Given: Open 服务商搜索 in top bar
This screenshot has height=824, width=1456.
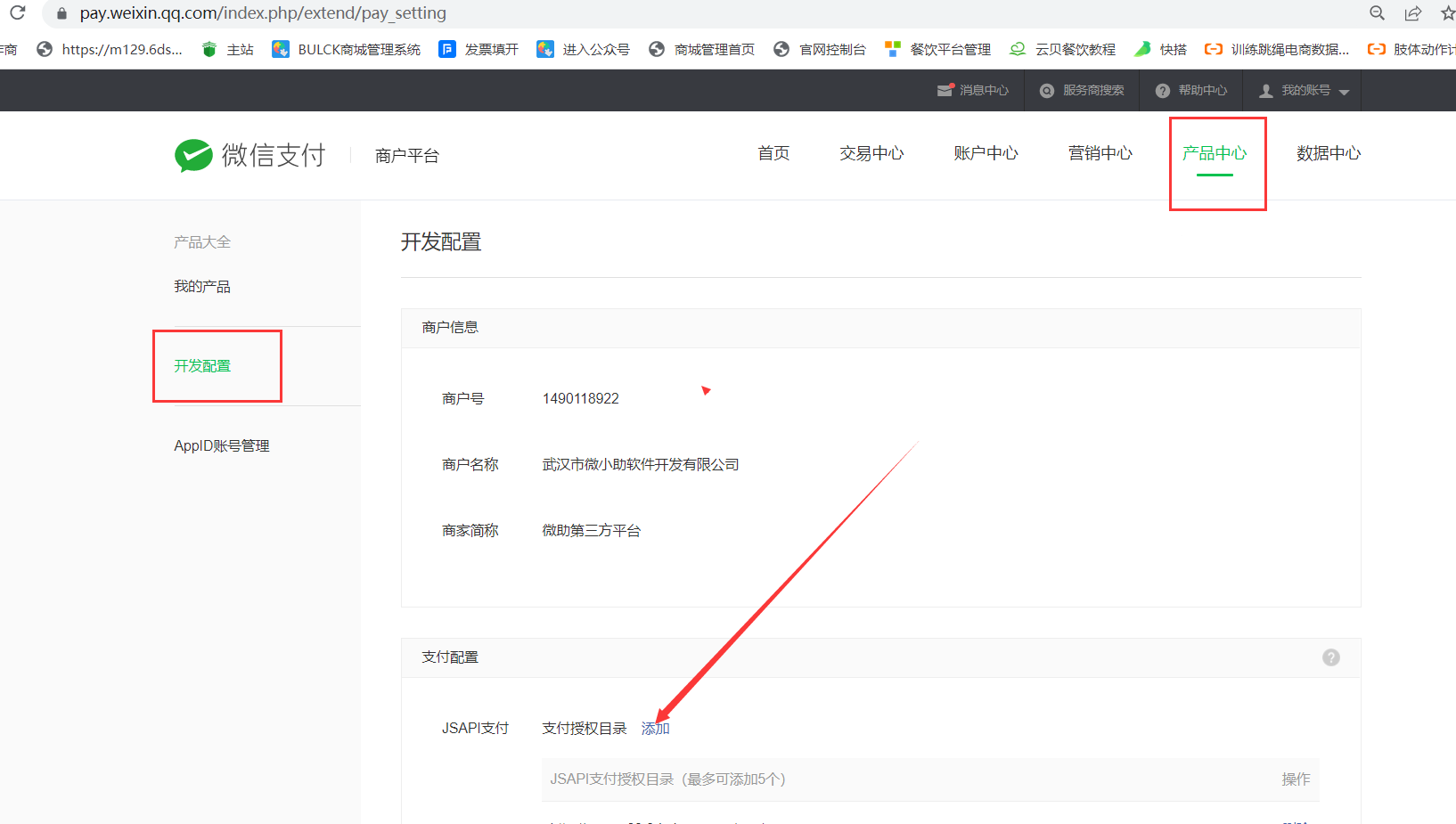Looking at the screenshot, I should point(1082,90).
